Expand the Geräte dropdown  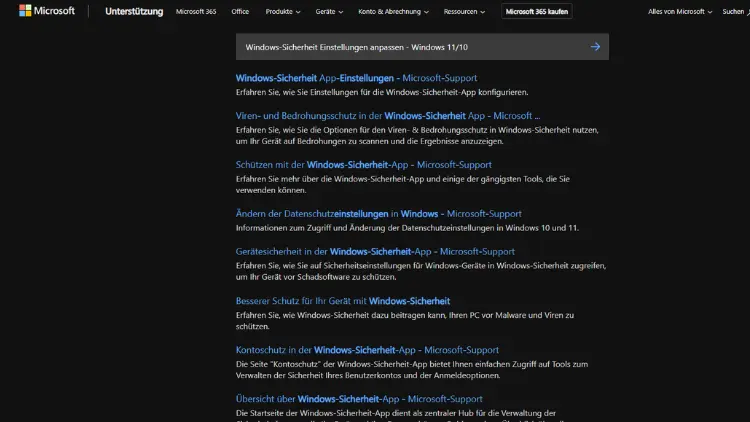329,11
